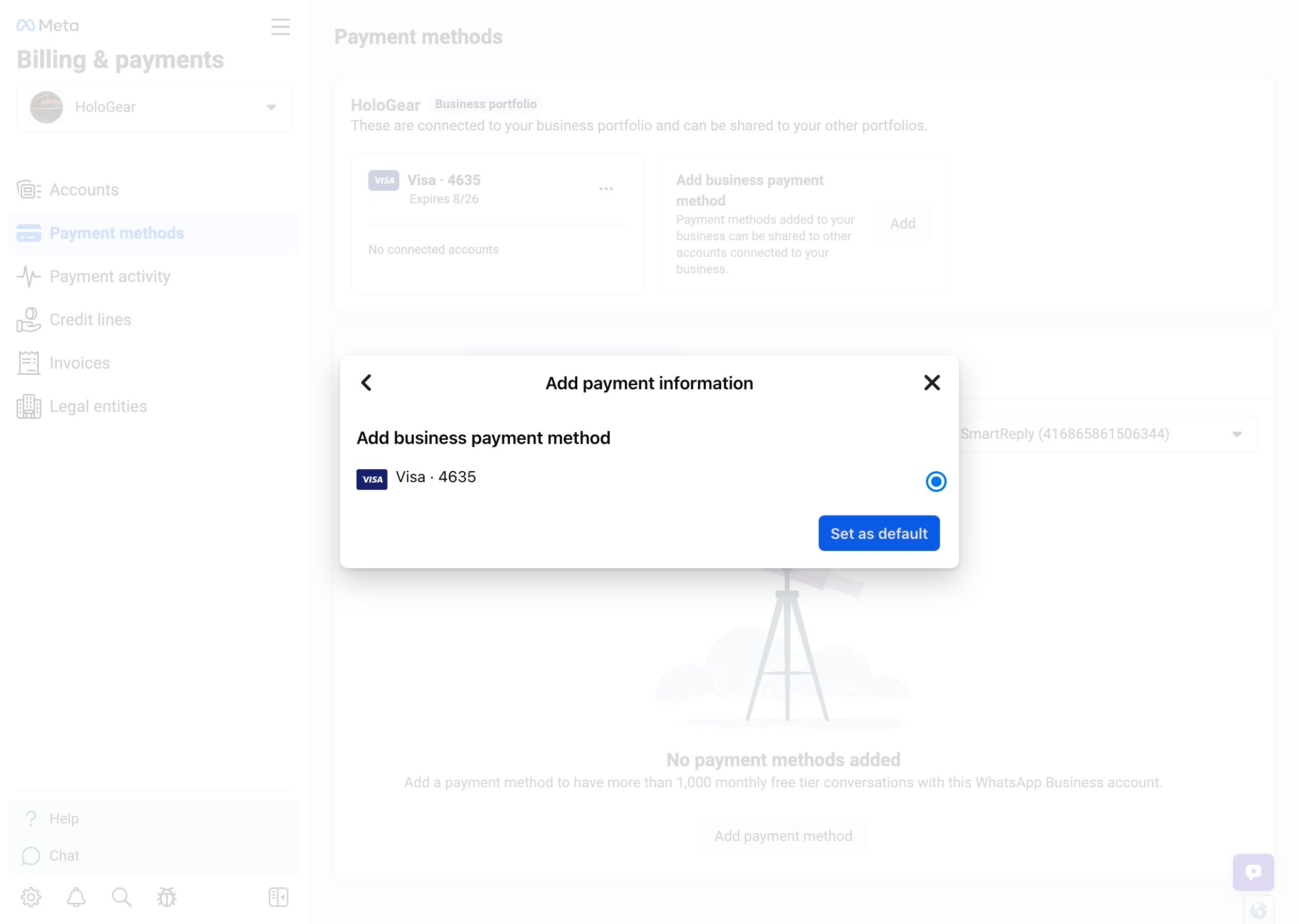Open the Invoices page
Image resolution: width=1299 pixels, height=924 pixels.
coord(79,363)
